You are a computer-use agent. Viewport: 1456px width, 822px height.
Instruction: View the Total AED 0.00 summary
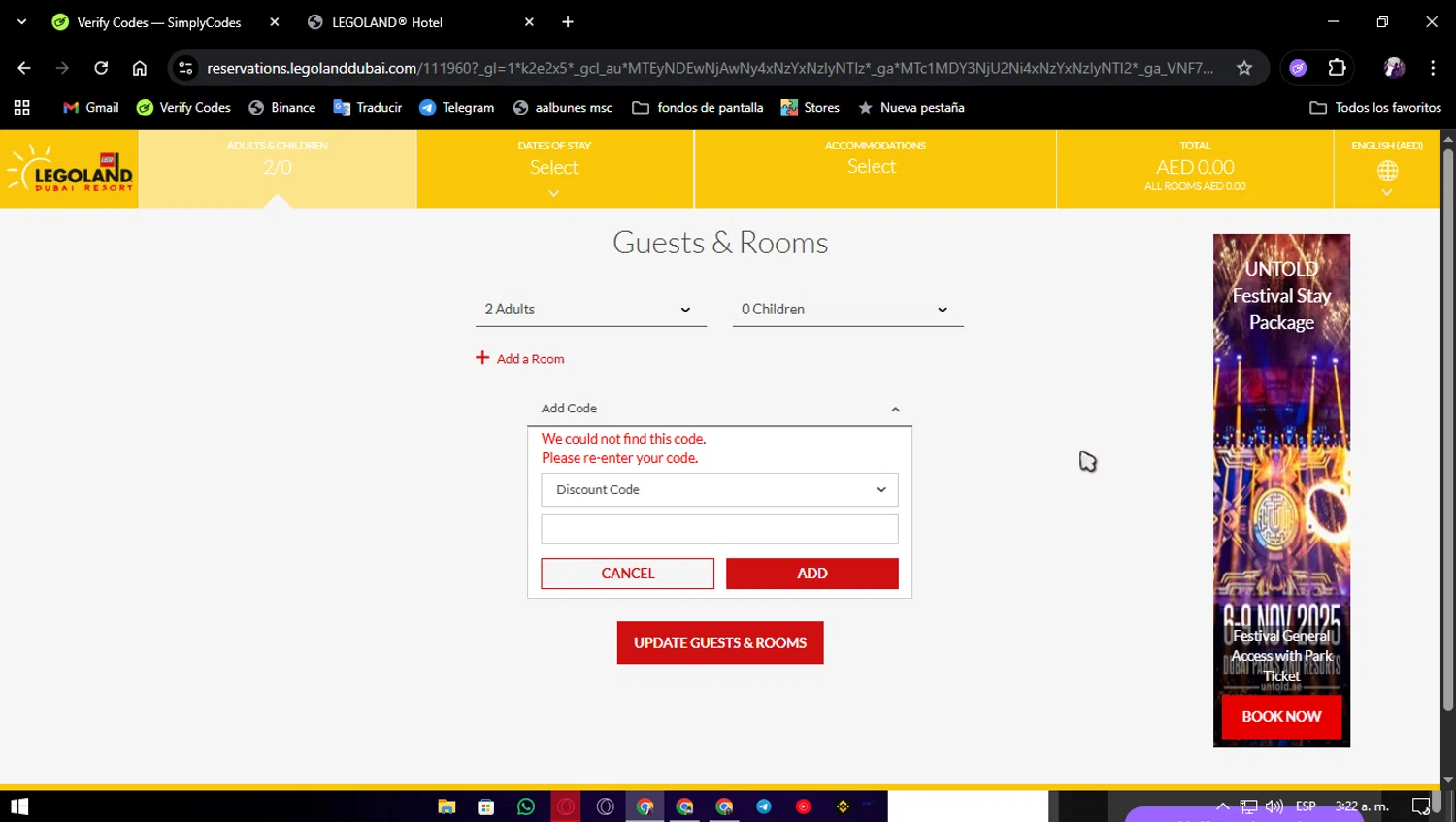click(x=1195, y=169)
